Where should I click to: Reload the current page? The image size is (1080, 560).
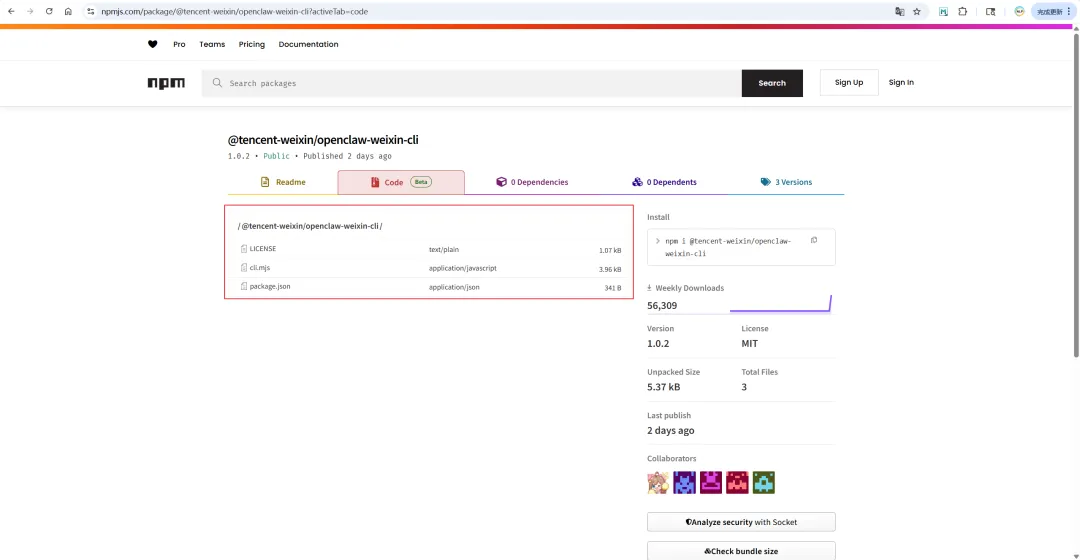tap(49, 11)
